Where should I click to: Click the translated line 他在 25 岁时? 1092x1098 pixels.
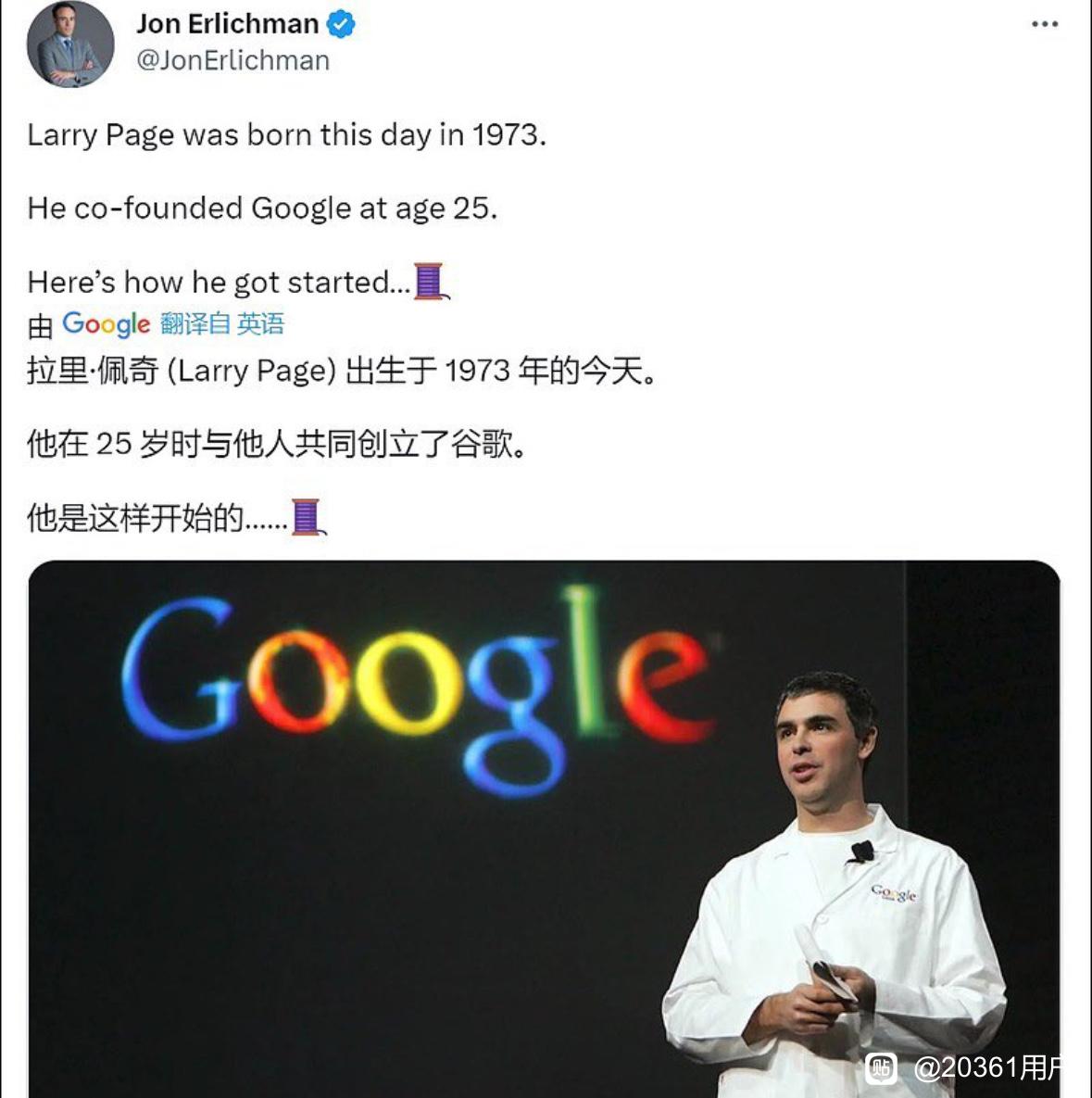coord(277,444)
